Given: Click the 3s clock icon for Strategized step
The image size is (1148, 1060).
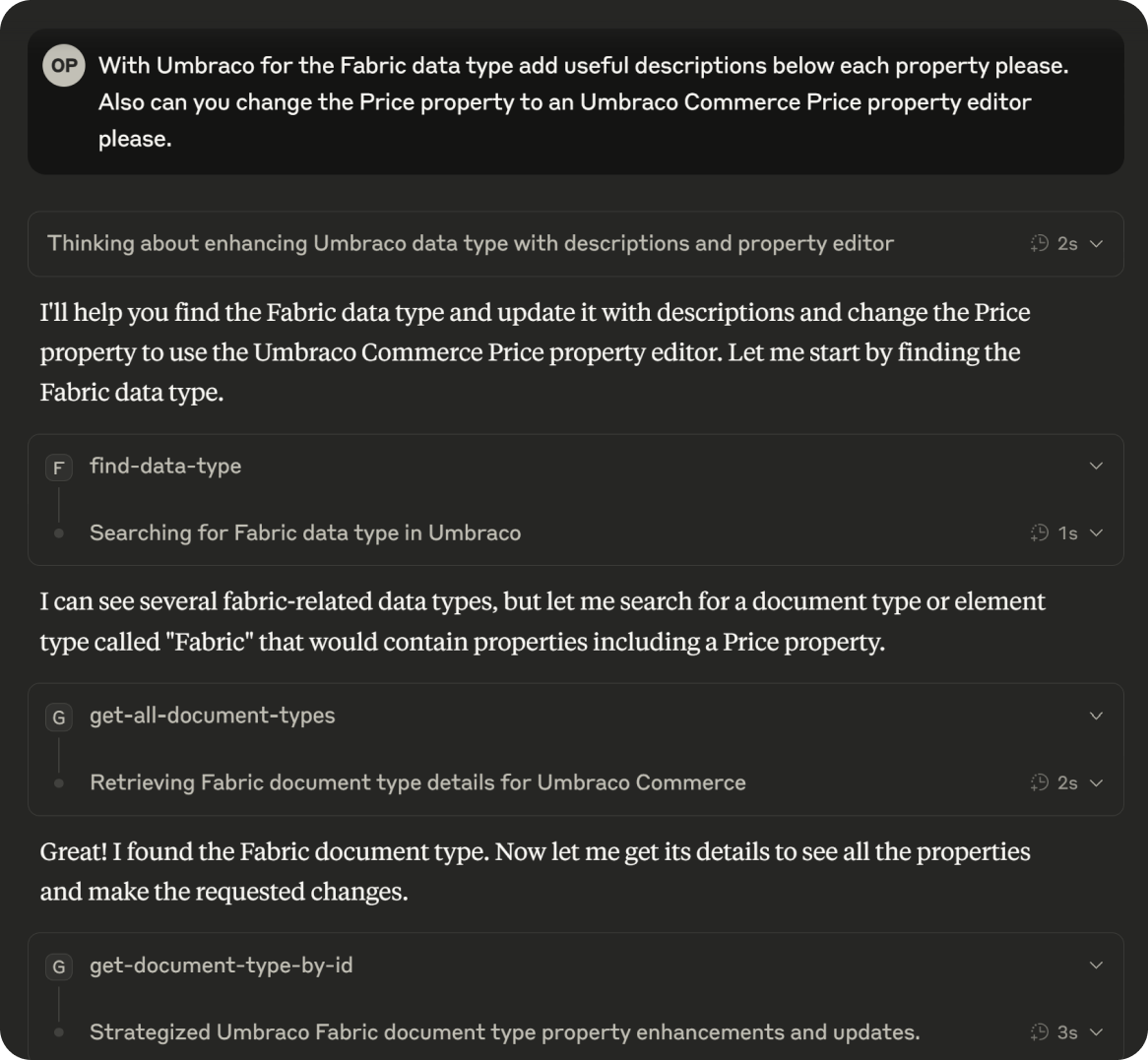Looking at the screenshot, I should coord(1040,1032).
